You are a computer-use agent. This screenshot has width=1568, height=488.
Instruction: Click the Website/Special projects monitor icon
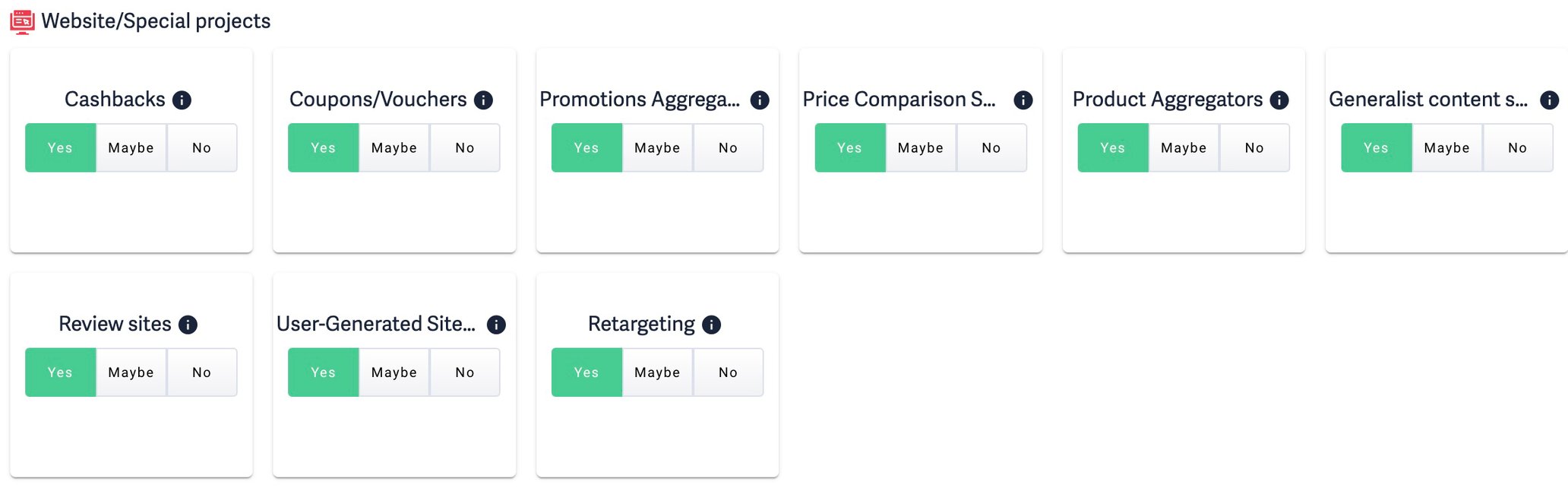21,21
